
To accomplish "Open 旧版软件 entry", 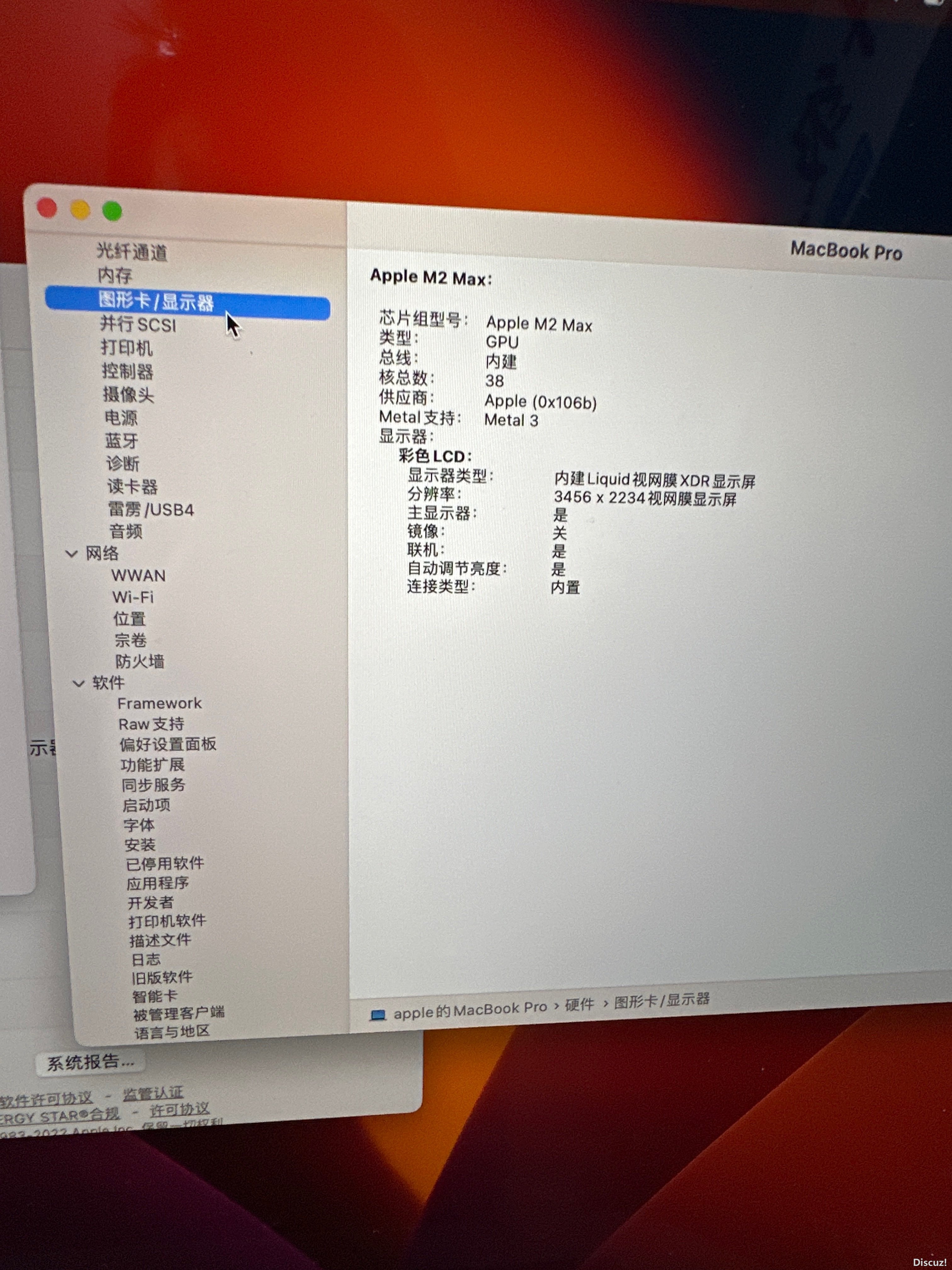I will pos(162,978).
